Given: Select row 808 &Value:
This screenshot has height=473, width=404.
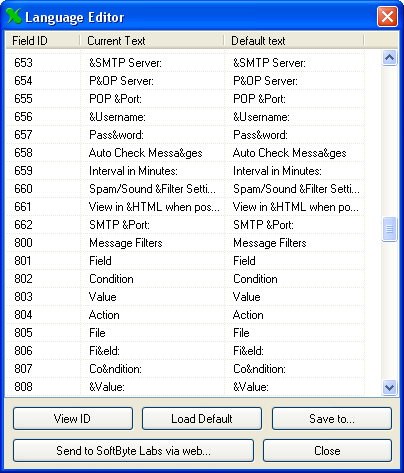Looking at the screenshot, I should click(185, 387).
